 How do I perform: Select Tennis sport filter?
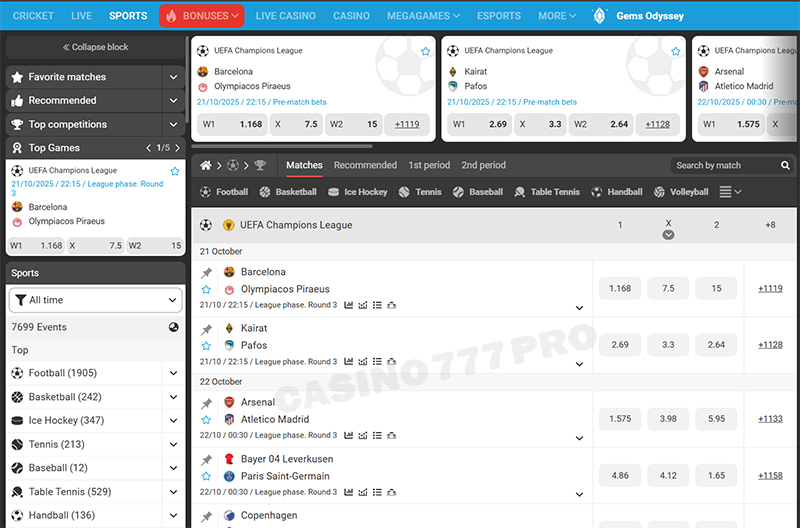420,192
